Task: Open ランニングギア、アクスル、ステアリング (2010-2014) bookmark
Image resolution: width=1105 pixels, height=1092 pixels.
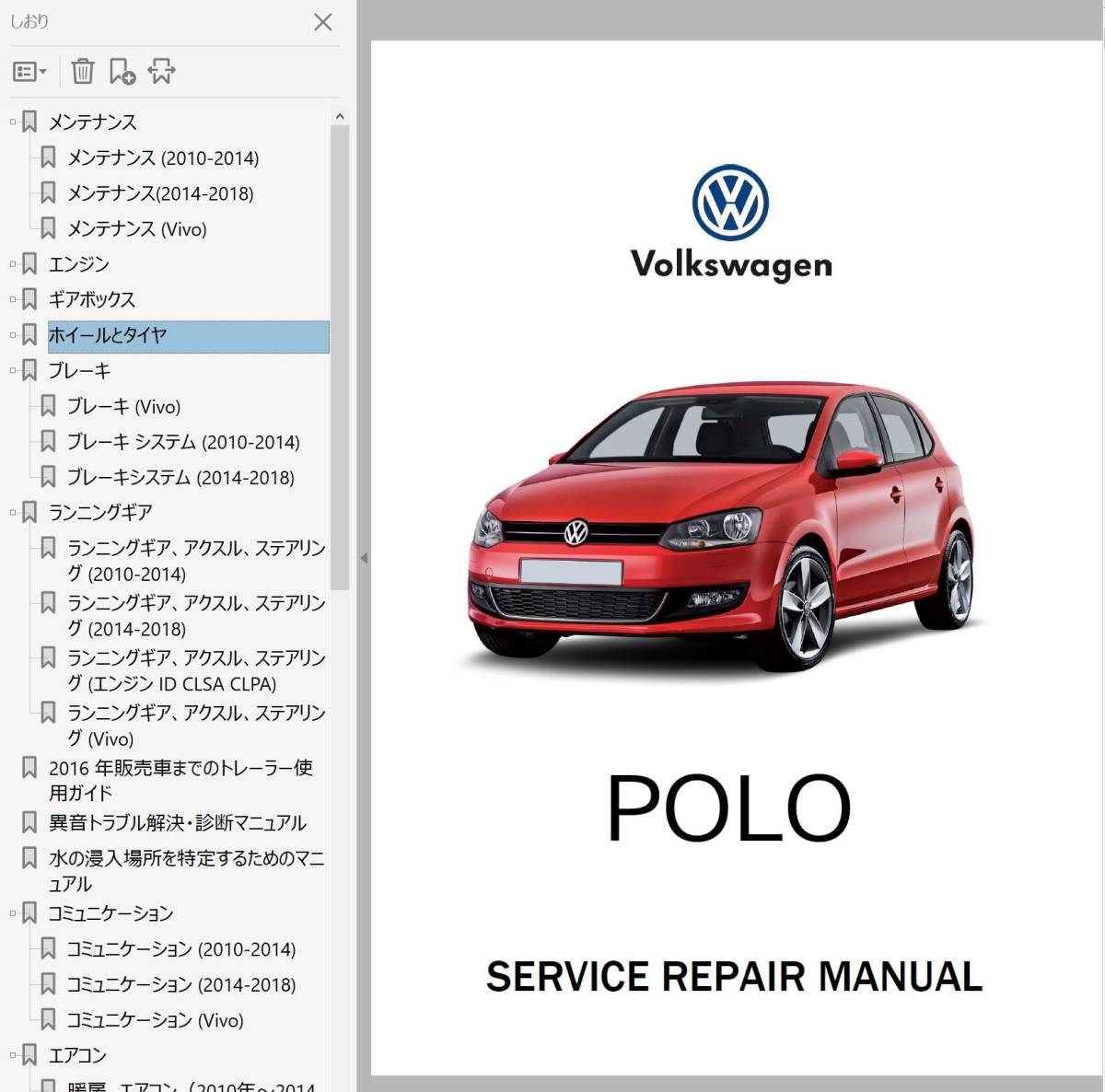Action: [x=196, y=561]
